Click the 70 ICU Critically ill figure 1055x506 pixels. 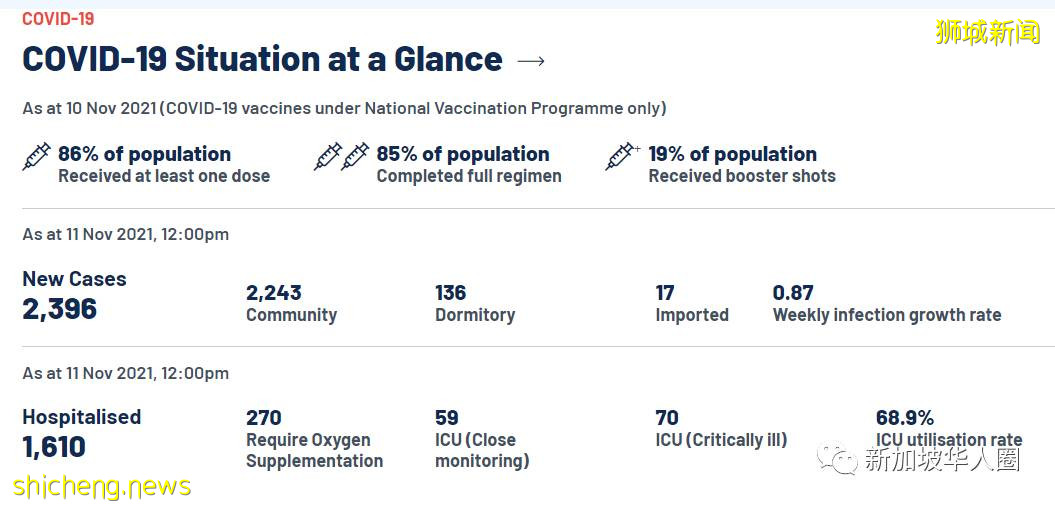click(x=667, y=417)
